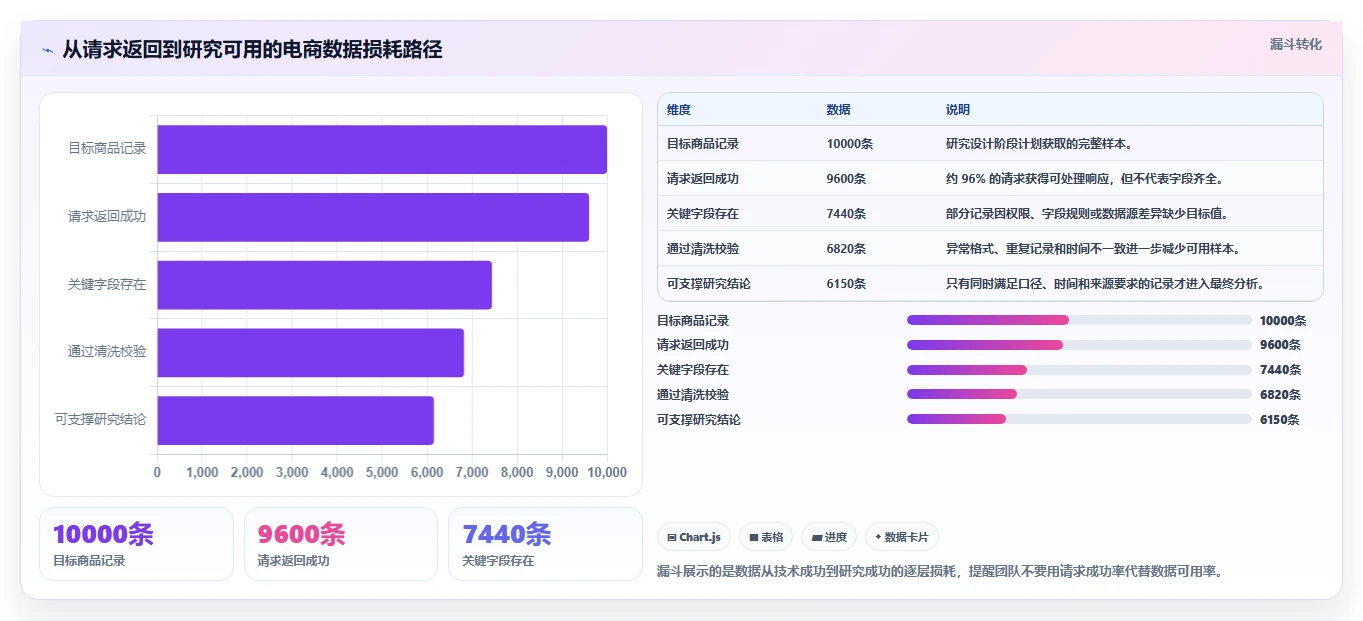Open the 9600条 data card
The width and height of the screenshot is (1363, 621).
(x=341, y=544)
